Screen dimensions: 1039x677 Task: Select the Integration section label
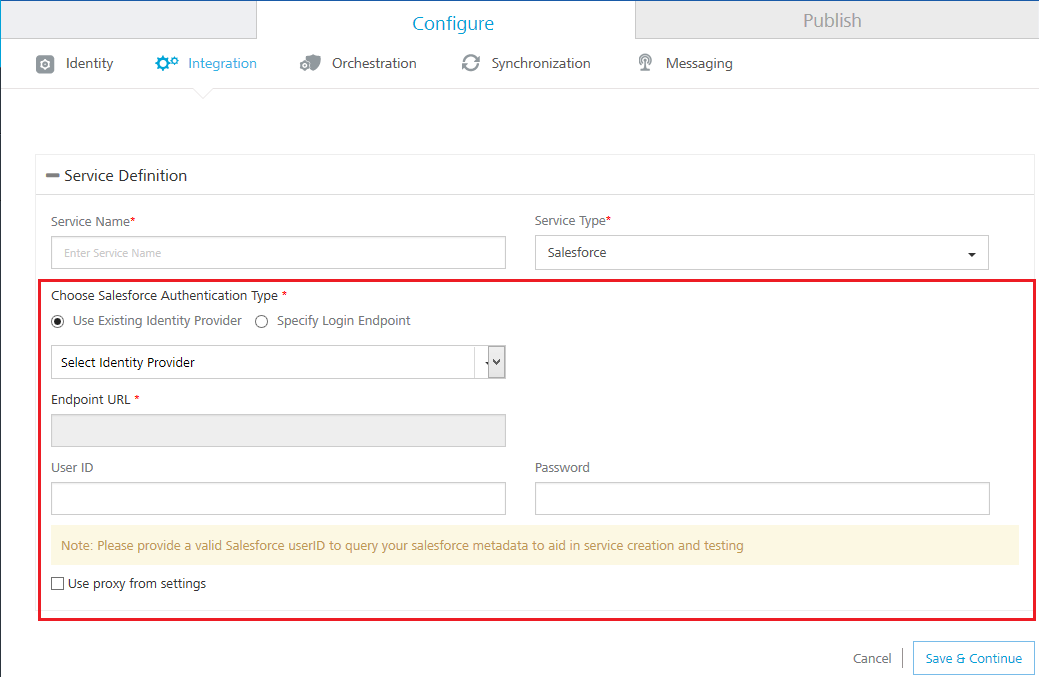[x=222, y=63]
